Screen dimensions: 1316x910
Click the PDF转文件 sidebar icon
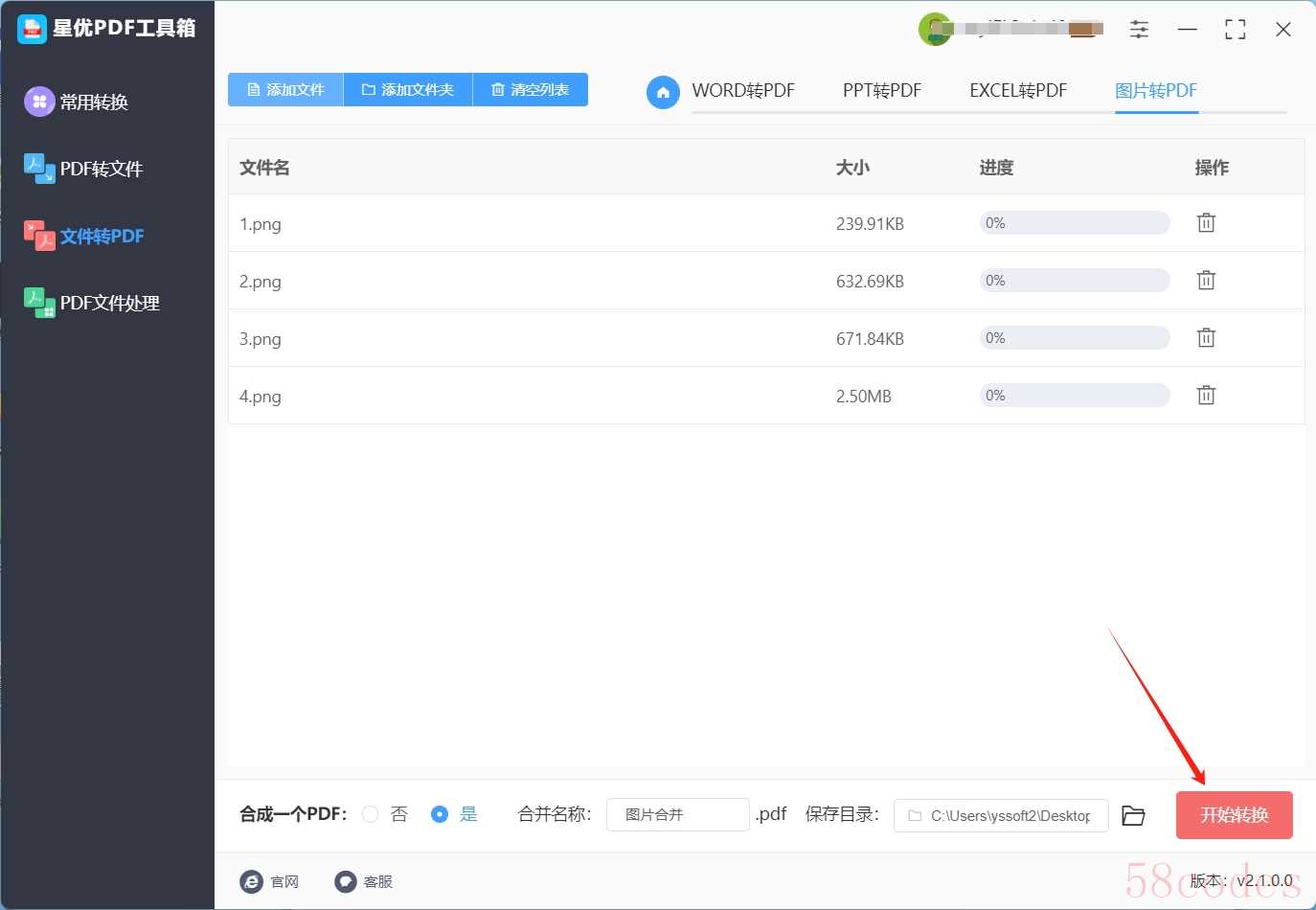pos(39,169)
